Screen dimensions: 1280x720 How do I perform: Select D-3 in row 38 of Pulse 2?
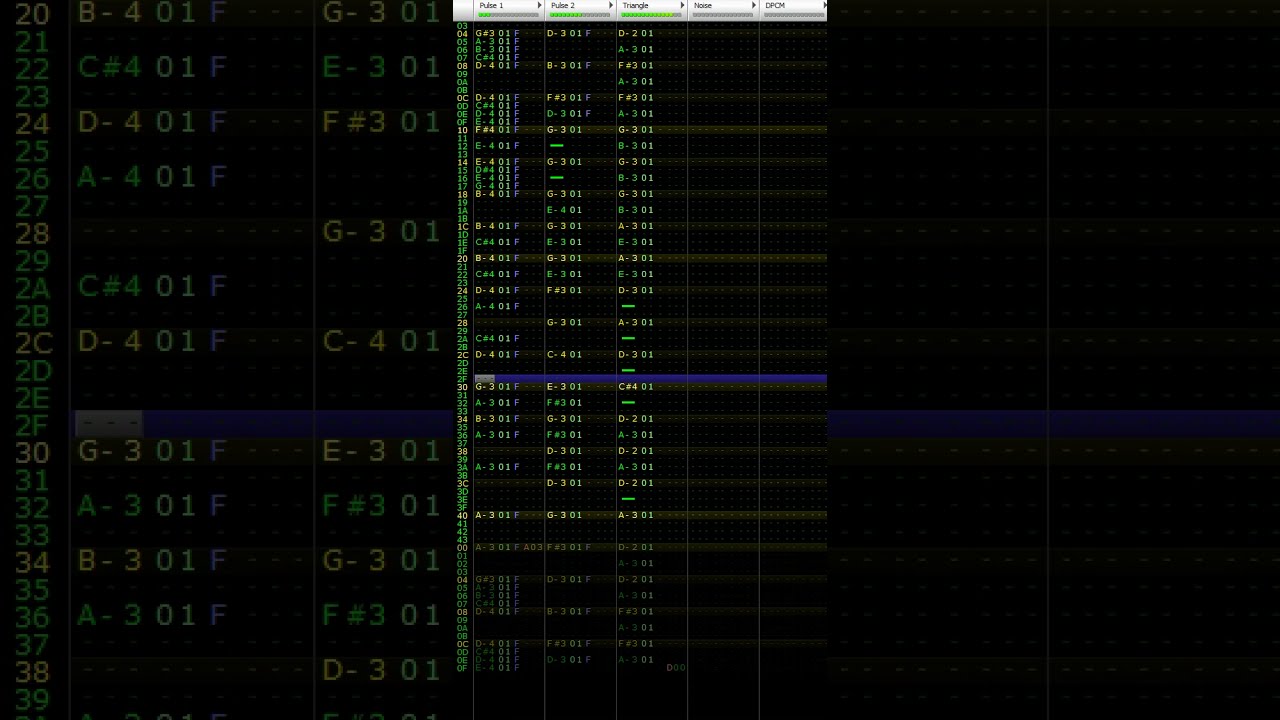coord(556,451)
